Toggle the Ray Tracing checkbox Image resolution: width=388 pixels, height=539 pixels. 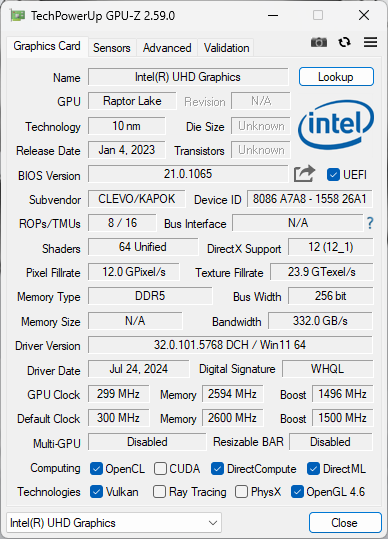(159, 492)
